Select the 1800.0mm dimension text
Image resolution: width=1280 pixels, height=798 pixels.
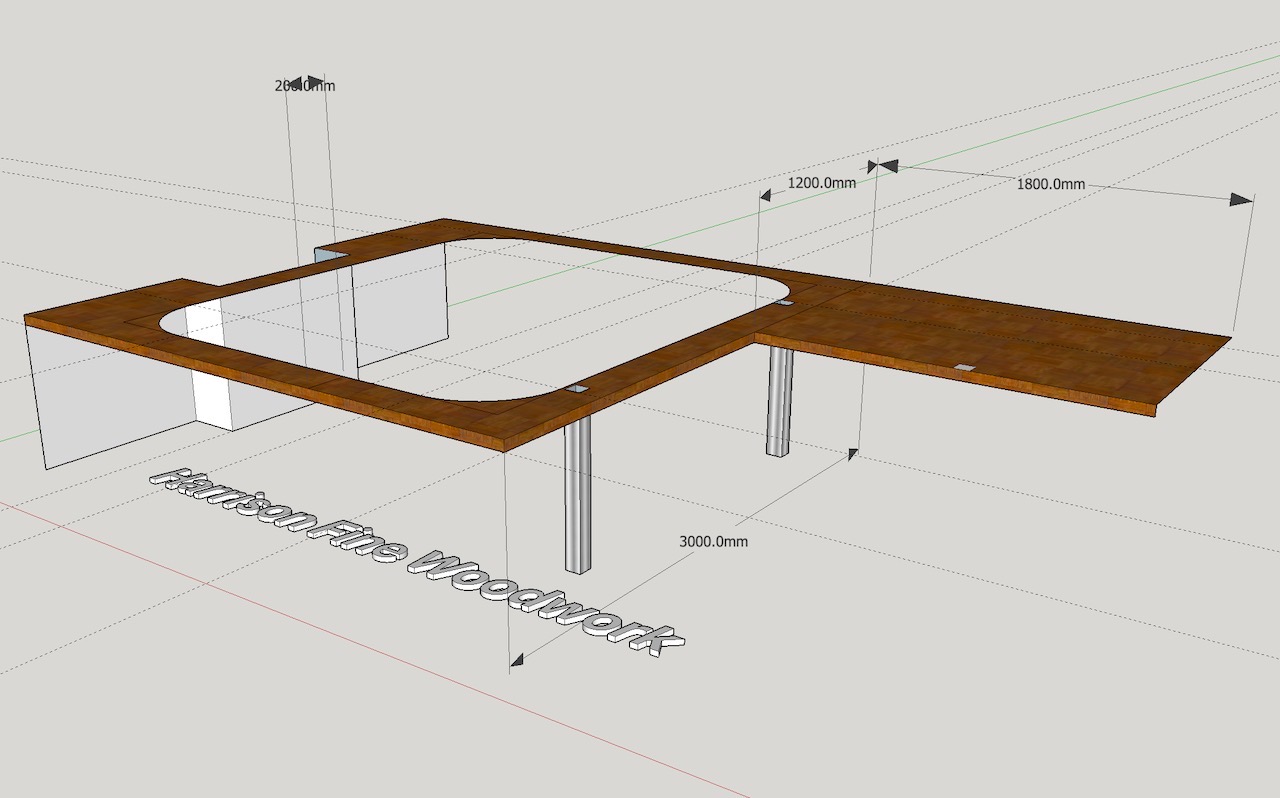(1050, 184)
